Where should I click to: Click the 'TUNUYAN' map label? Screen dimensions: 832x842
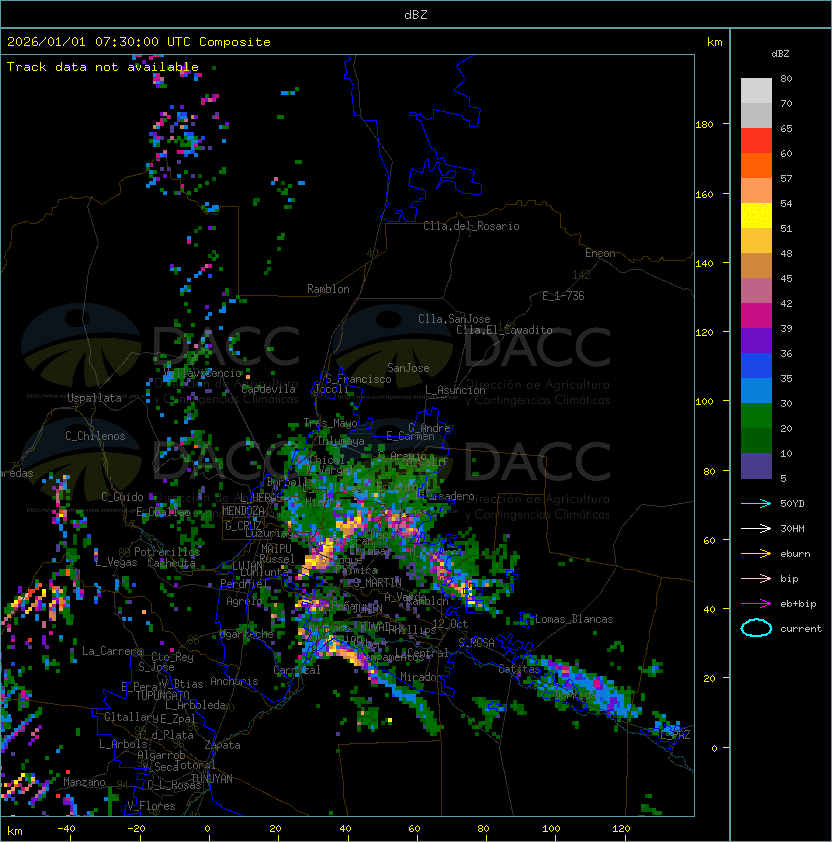[212, 779]
